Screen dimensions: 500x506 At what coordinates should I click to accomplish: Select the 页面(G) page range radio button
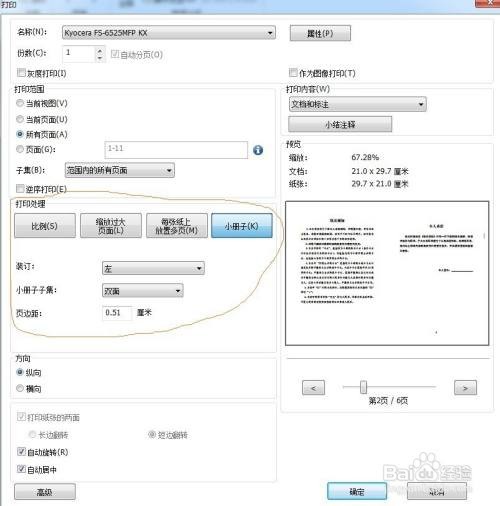click(20, 149)
